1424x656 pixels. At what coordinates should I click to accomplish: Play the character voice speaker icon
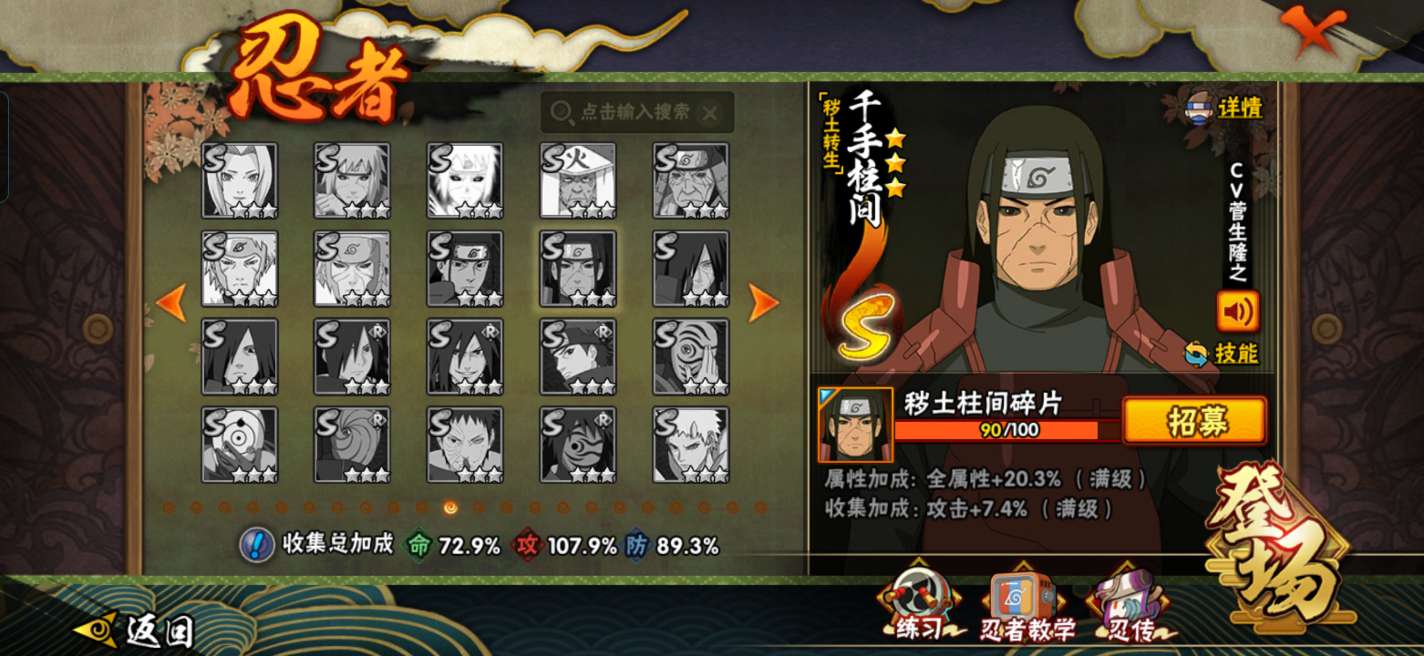1238,312
